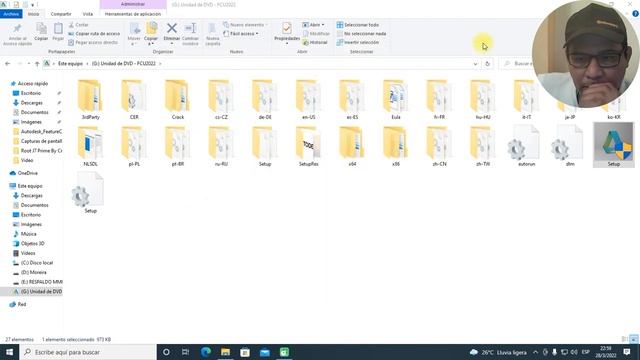The width and height of the screenshot is (640, 360).
Task: Open the it-IT folder
Action: coord(527,100)
